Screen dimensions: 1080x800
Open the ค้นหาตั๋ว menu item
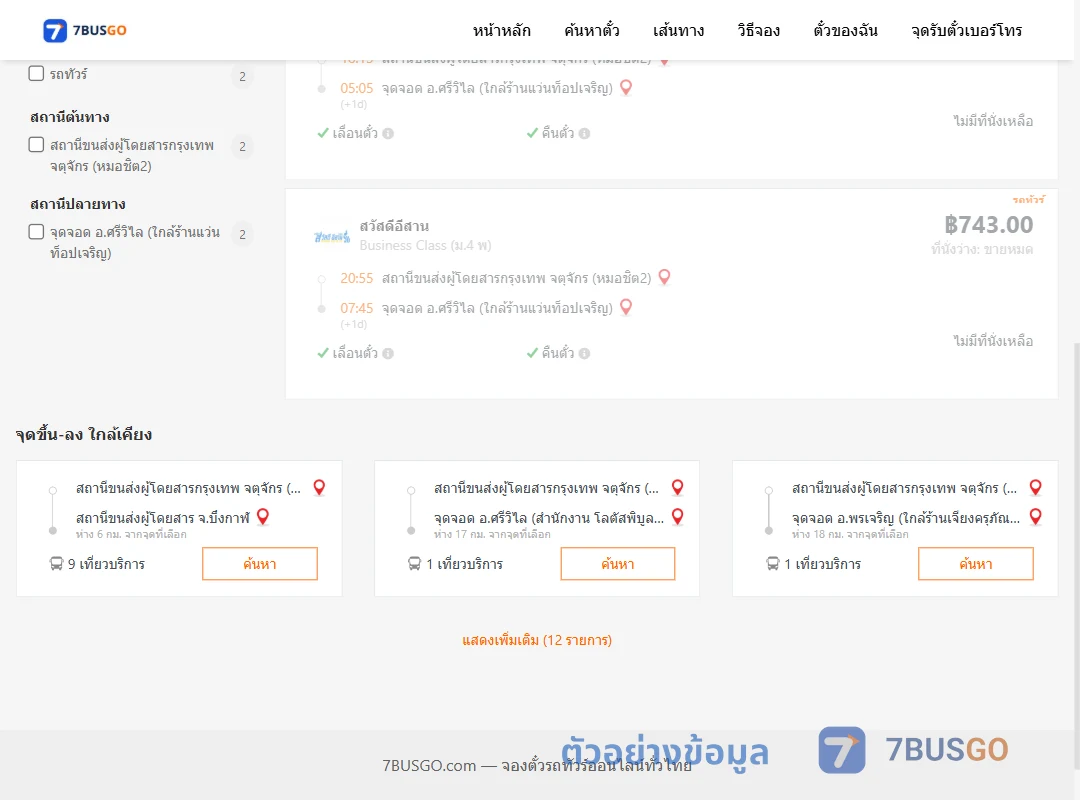tap(592, 30)
